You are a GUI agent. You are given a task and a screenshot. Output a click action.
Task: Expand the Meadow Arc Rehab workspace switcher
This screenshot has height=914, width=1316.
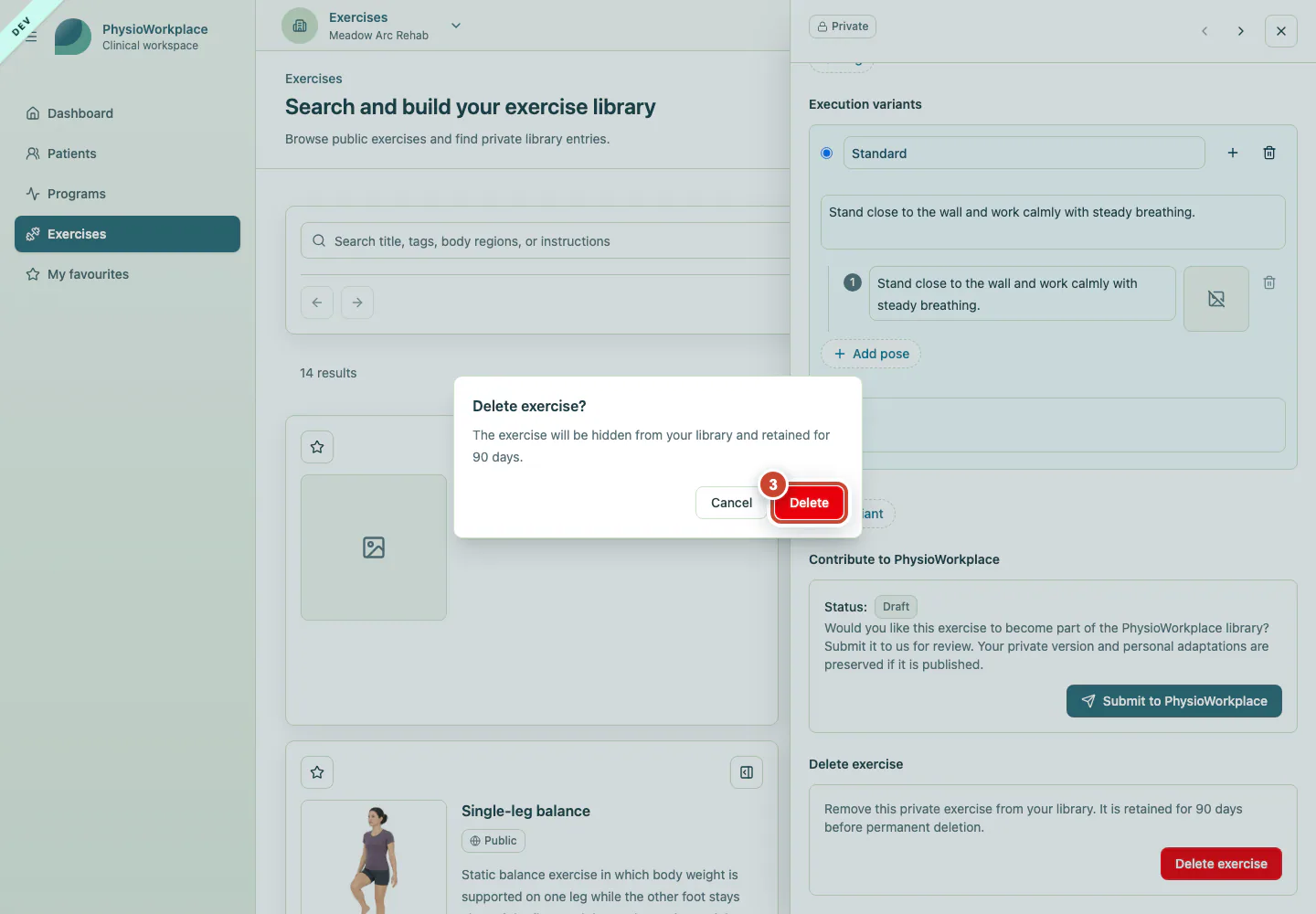pyautogui.click(x=456, y=26)
